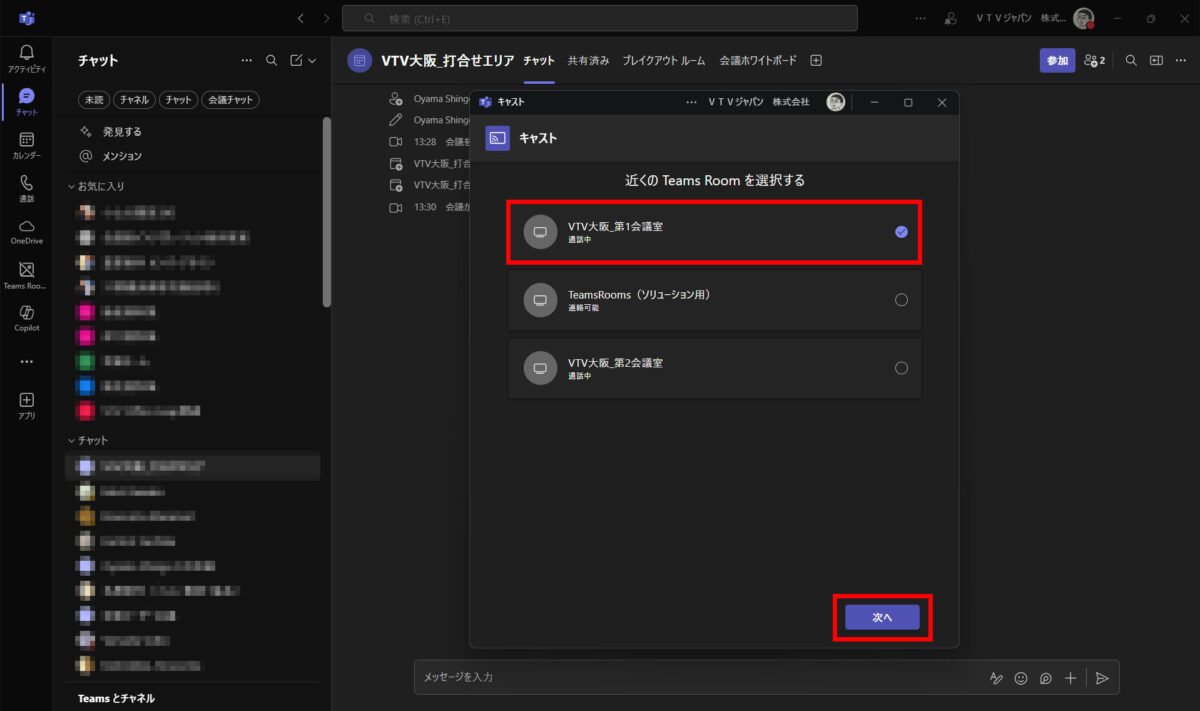This screenshot has height=711, width=1200.
Task: Open Cast window more options ellipsis
Action: [x=691, y=102]
